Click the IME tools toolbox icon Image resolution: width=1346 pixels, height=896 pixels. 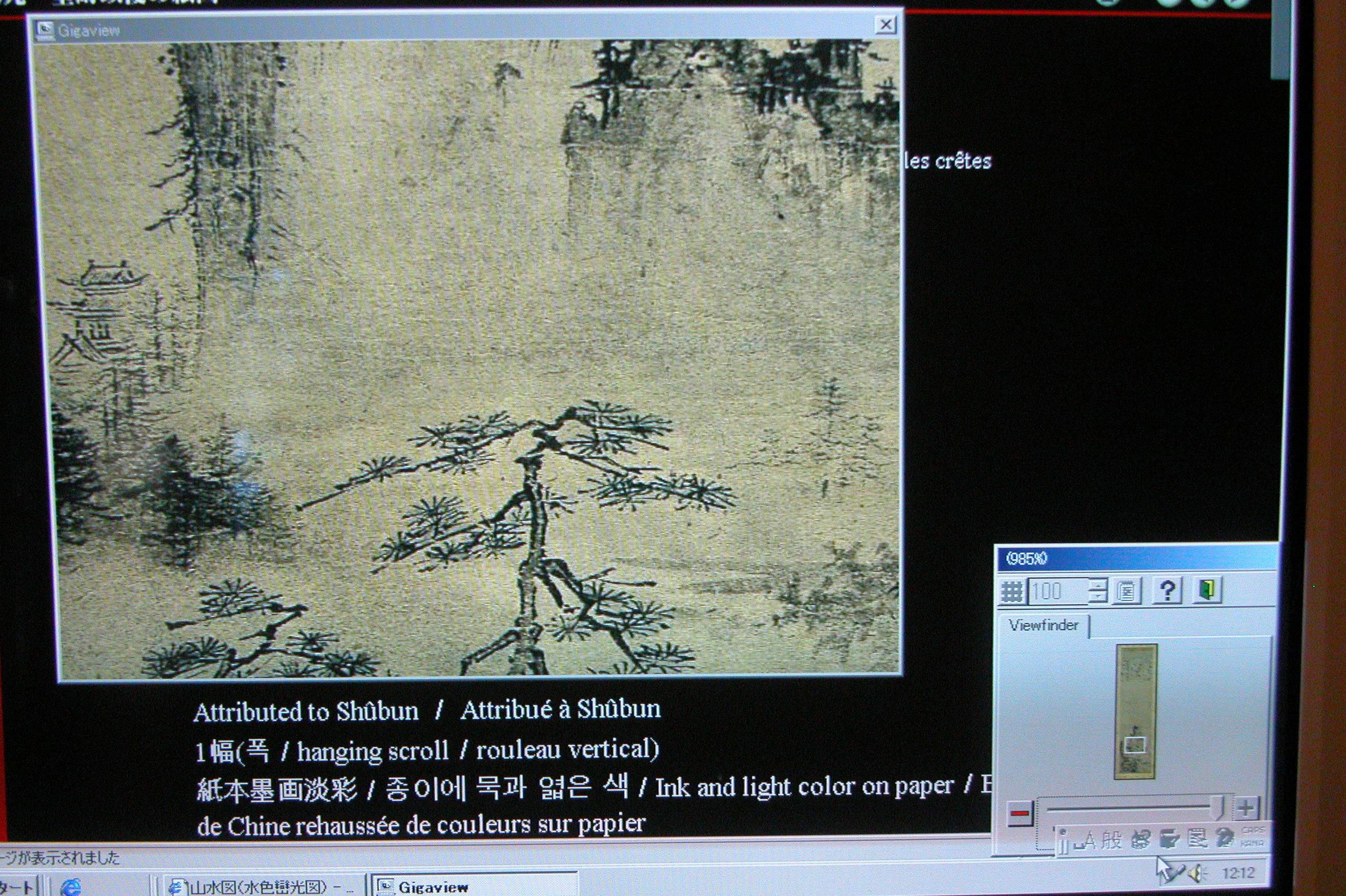click(1169, 838)
